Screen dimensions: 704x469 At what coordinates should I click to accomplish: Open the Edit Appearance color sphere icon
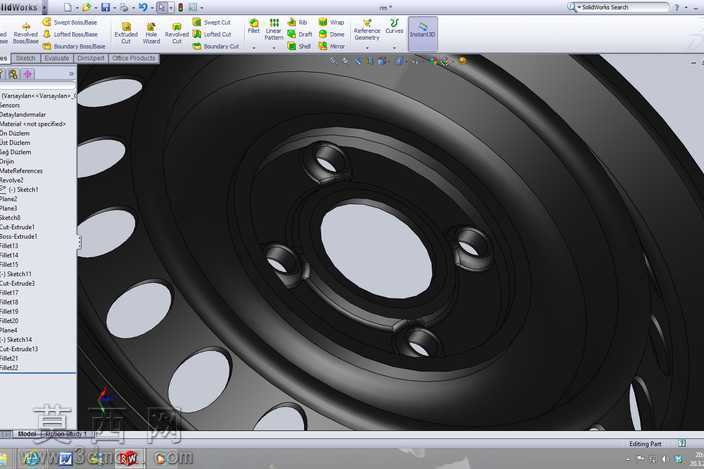point(462,61)
